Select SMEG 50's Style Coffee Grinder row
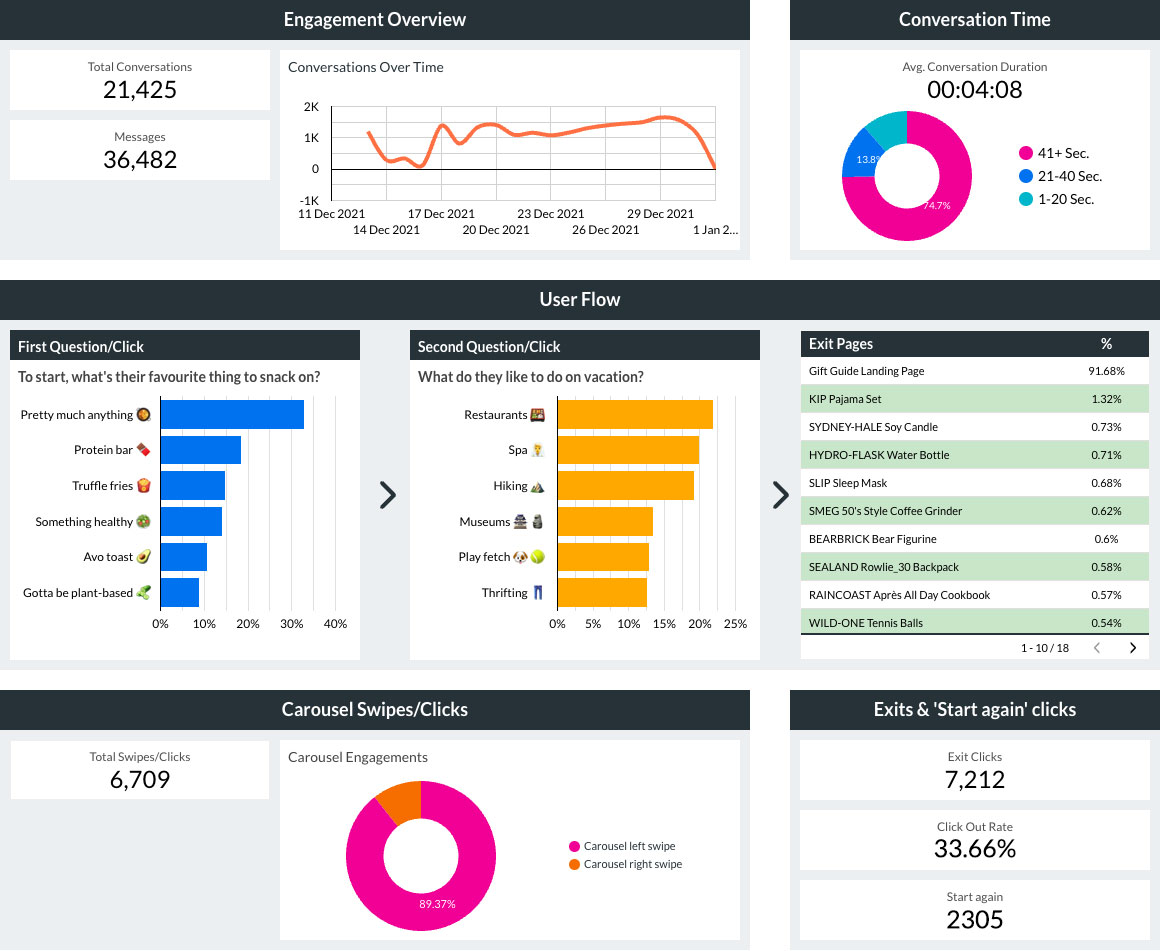The height and width of the screenshot is (951, 1160). click(x=974, y=511)
